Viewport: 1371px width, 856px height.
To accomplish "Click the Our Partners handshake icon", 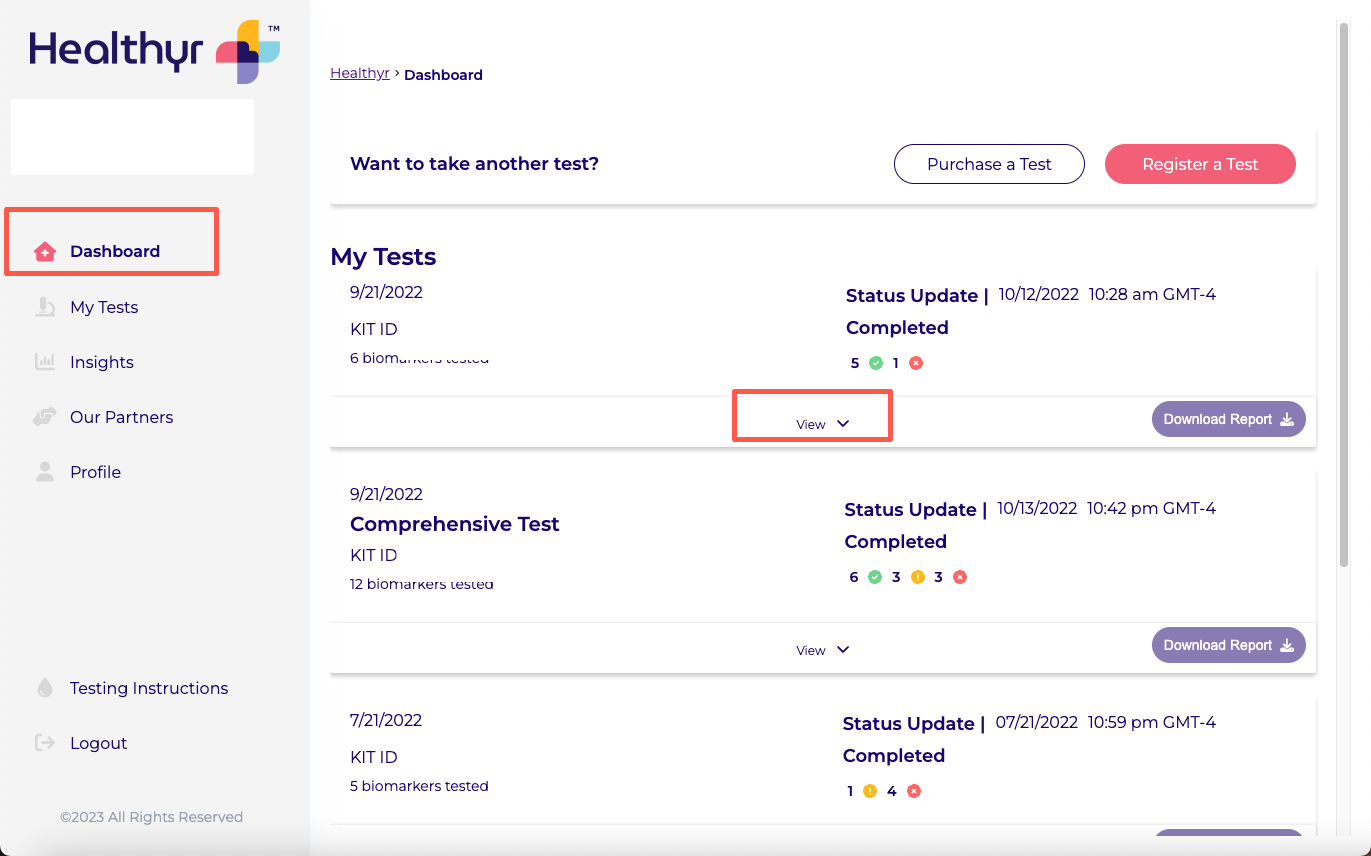I will tap(45, 417).
